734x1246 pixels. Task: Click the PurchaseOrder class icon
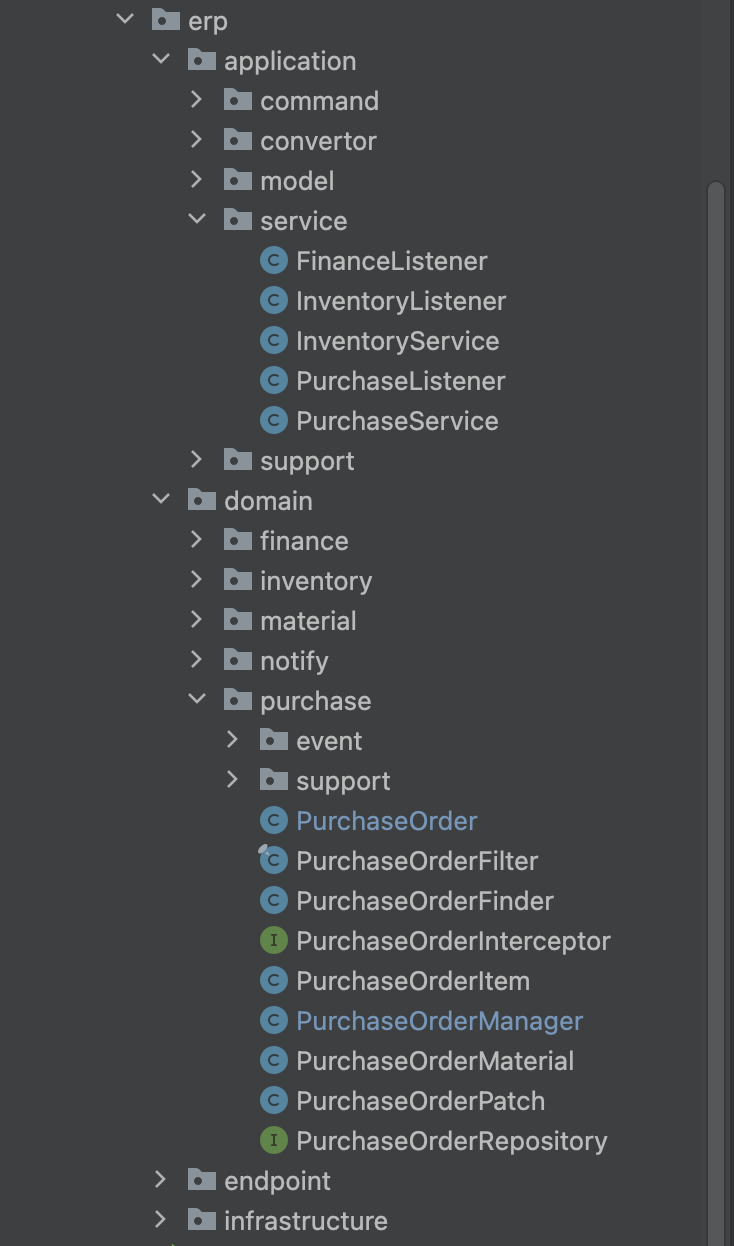[x=273, y=821]
